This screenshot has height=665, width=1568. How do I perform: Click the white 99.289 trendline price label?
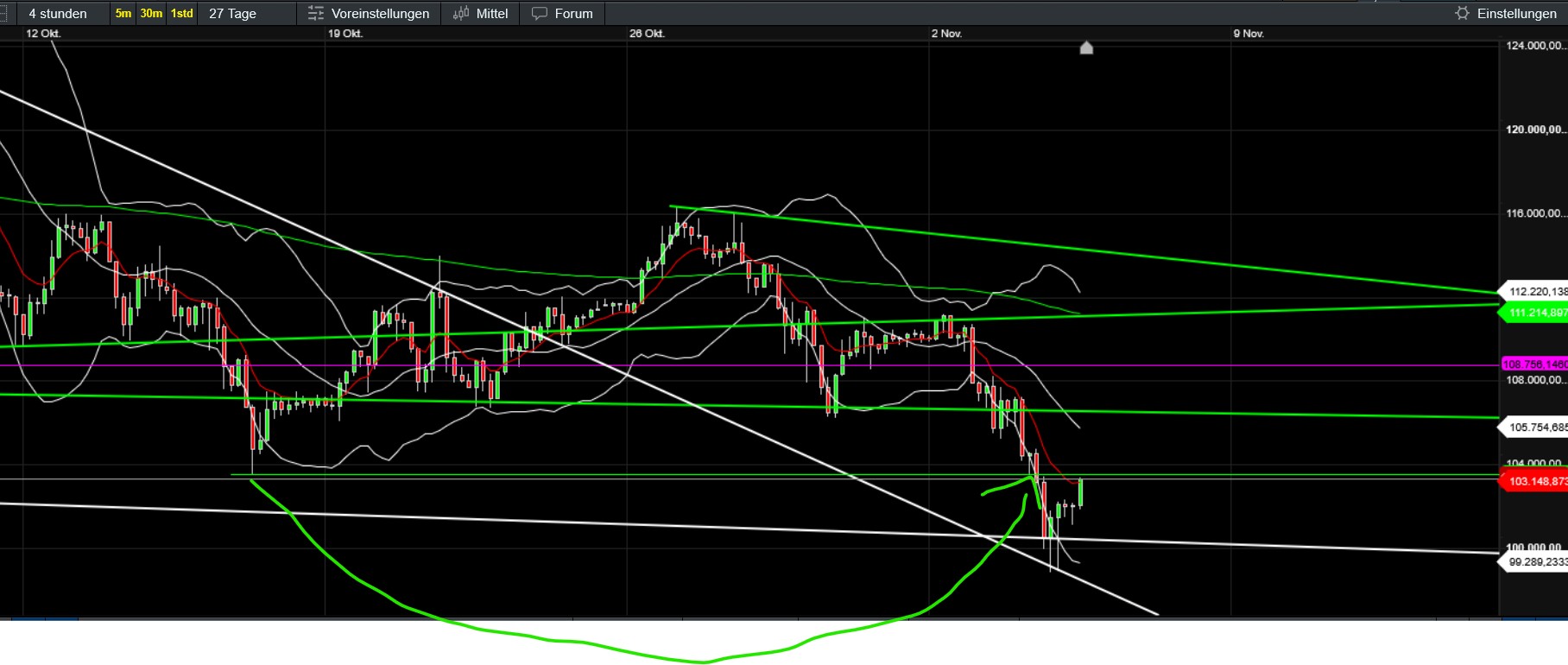pyautogui.click(x=1536, y=562)
